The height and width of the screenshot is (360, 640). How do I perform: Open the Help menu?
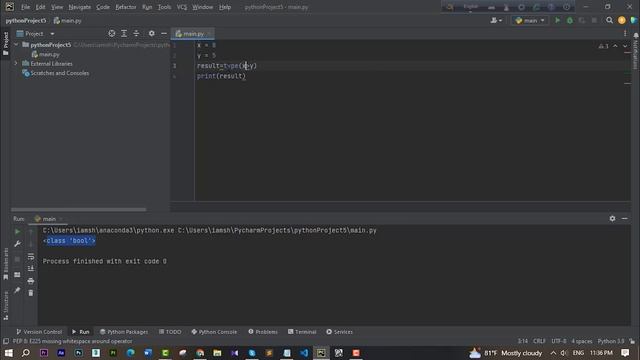pyautogui.click(x=225, y=7)
